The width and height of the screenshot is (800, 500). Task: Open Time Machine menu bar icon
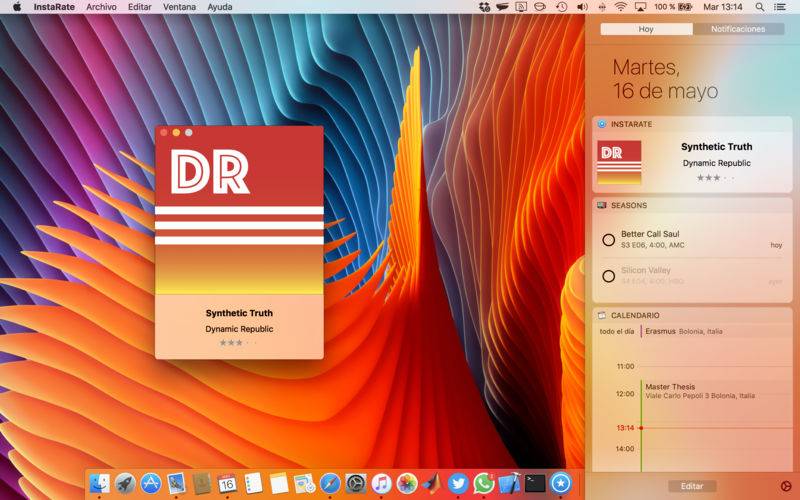coord(561,7)
